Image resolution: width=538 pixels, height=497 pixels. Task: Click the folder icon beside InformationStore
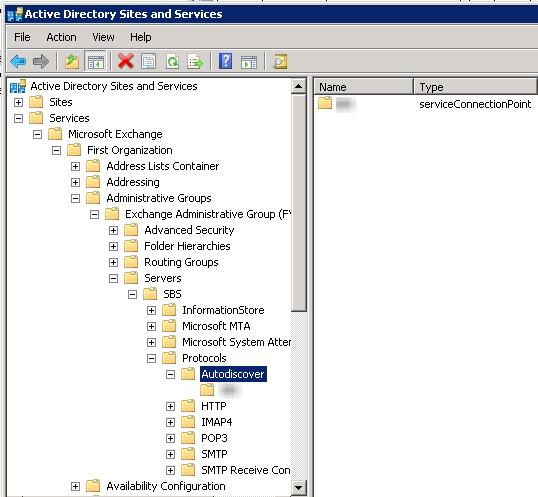click(x=169, y=310)
